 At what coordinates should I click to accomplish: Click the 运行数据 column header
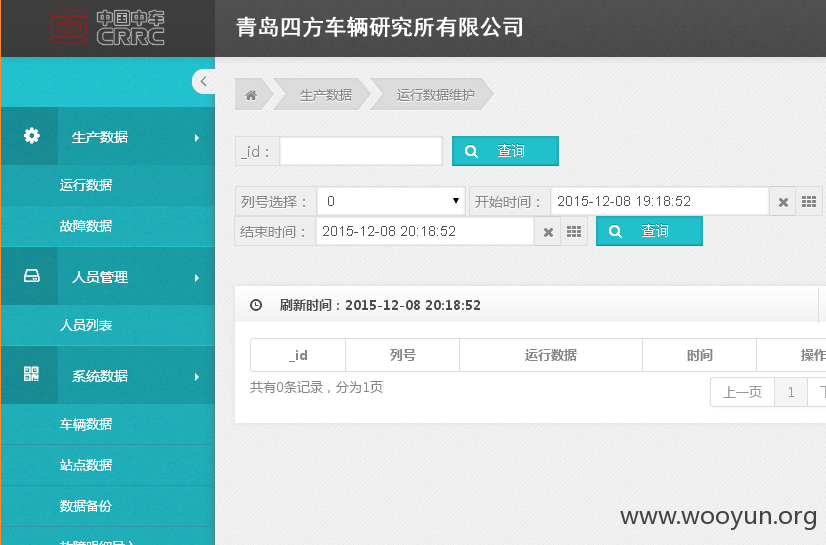550,355
